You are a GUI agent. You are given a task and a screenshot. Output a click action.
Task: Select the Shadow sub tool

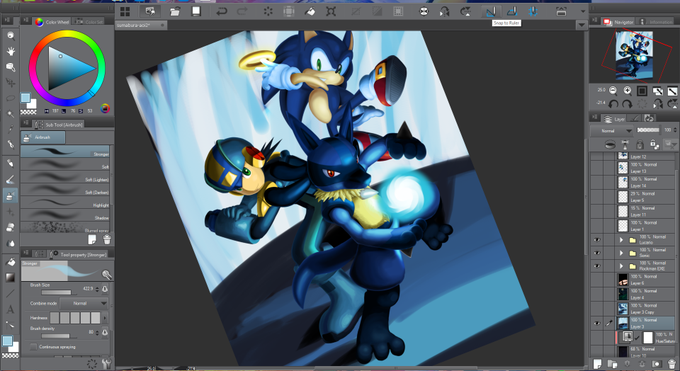[x=65, y=215]
